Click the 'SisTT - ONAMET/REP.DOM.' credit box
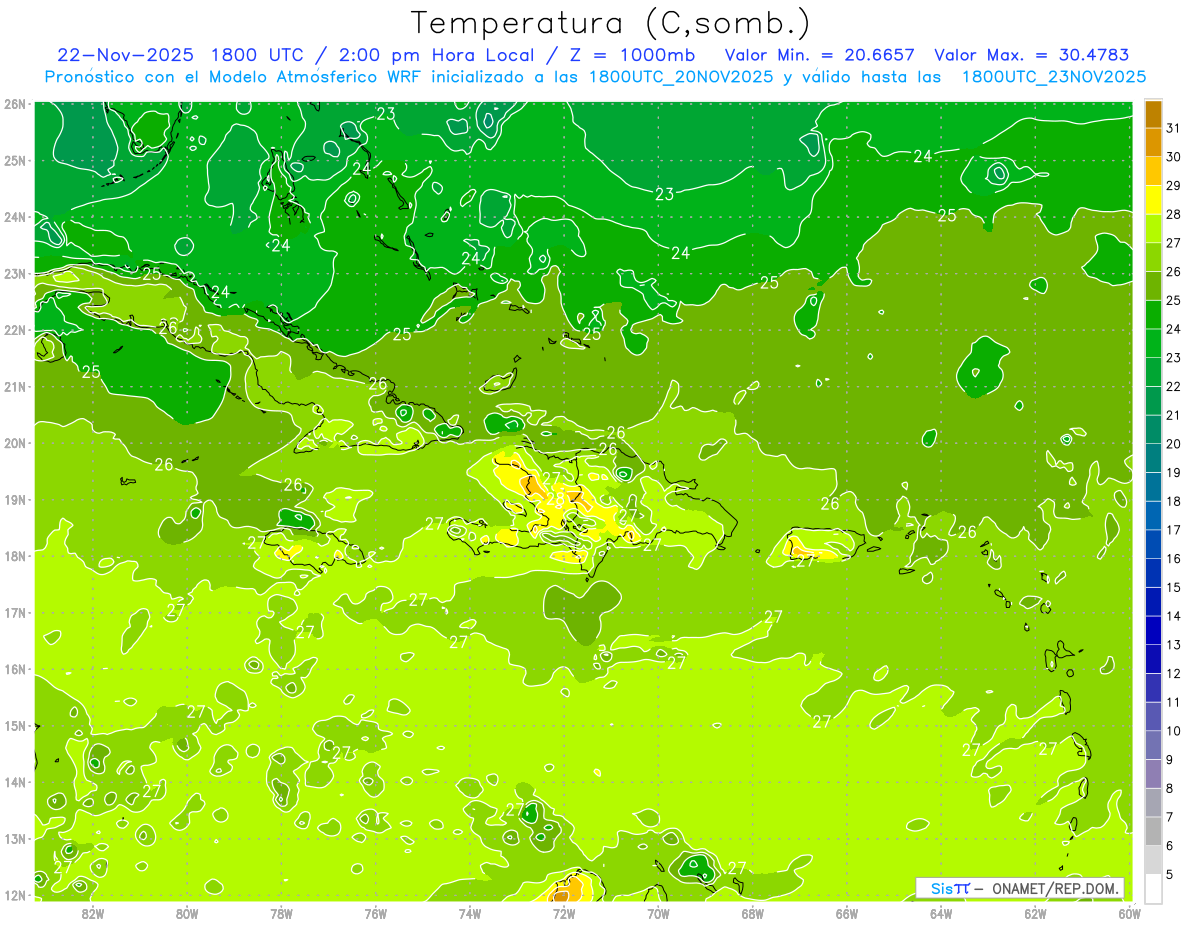Image resolution: width=1200 pixels, height=927 pixels. pyautogui.click(x=1020, y=888)
